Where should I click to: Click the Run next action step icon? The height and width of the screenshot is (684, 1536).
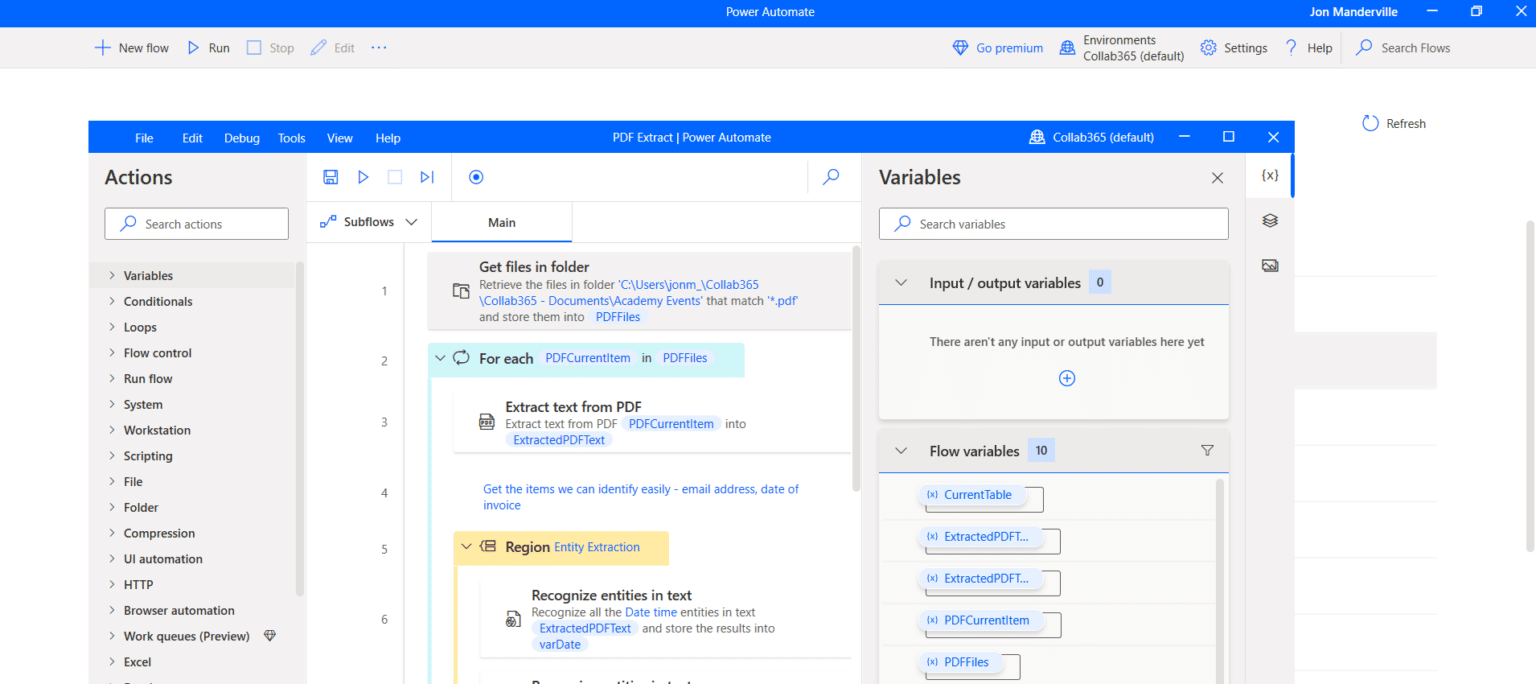pyautogui.click(x=426, y=177)
